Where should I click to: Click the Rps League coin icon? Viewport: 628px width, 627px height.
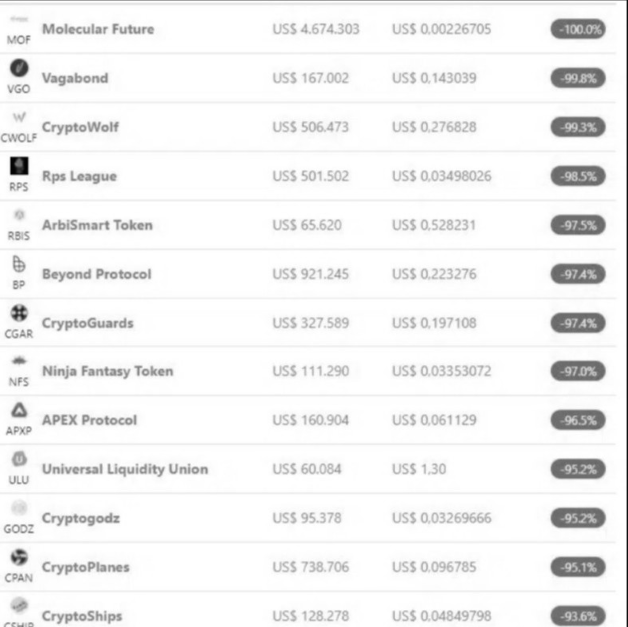18,166
